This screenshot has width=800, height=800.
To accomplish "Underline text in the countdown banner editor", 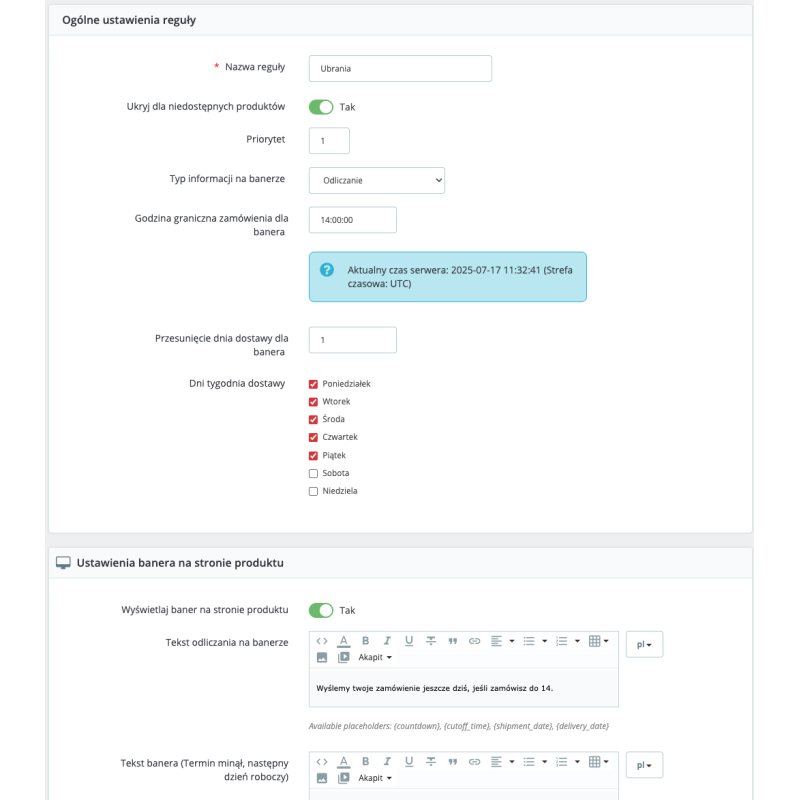I will pyautogui.click(x=408, y=641).
